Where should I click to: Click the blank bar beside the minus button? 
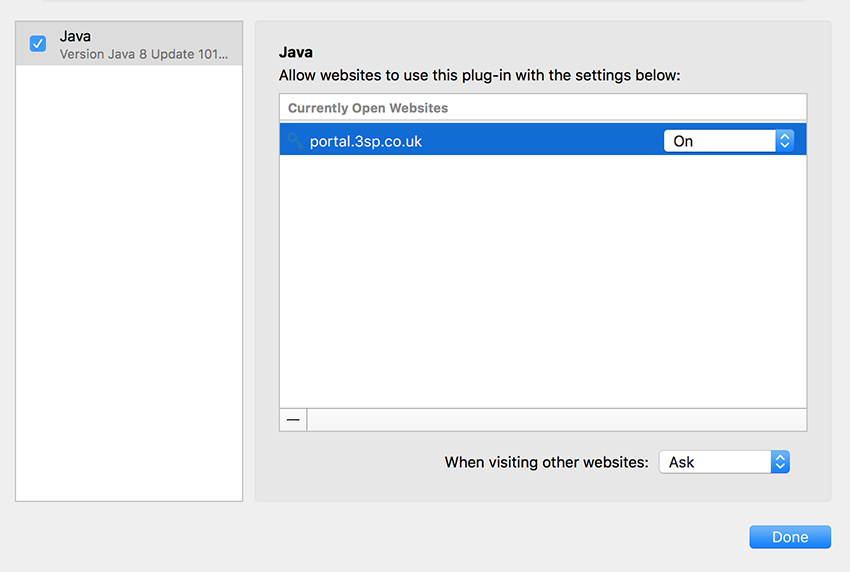557,420
